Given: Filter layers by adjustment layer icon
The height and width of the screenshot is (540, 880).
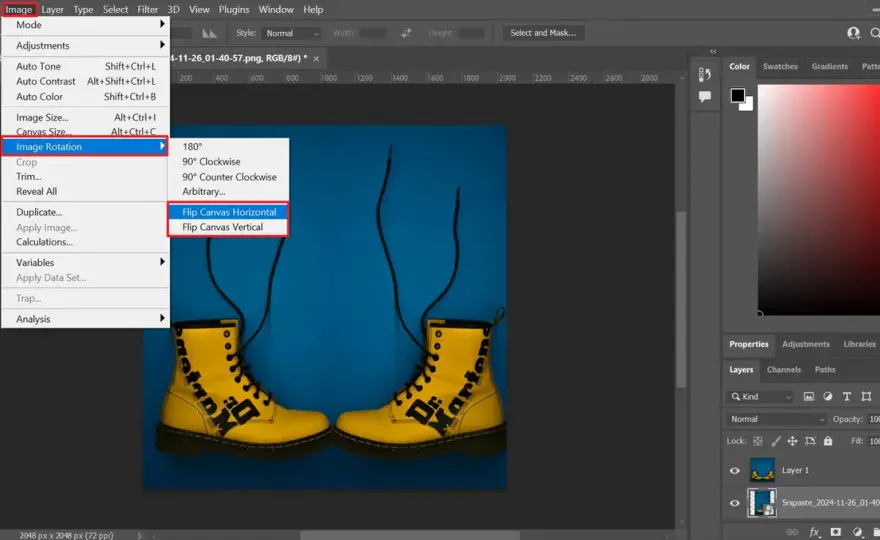Looking at the screenshot, I should pos(828,396).
